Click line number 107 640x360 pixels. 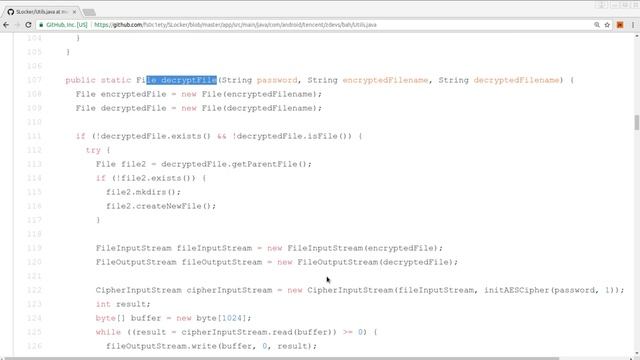tap(34, 80)
